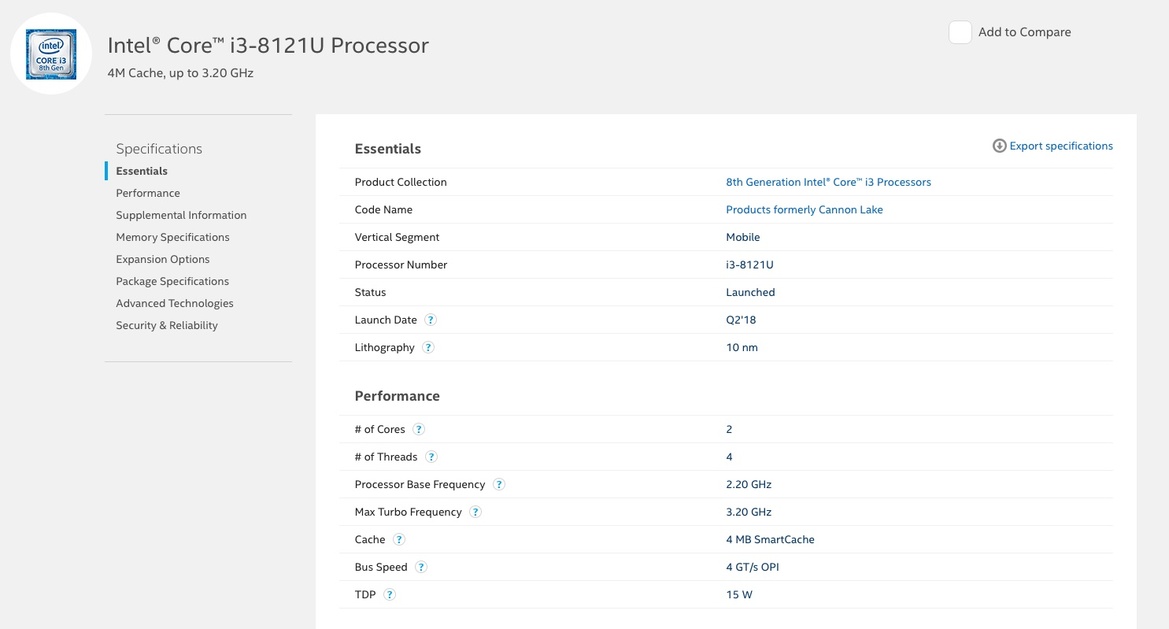Click the Performance section heading in main panel
1169x629 pixels.
[397, 396]
